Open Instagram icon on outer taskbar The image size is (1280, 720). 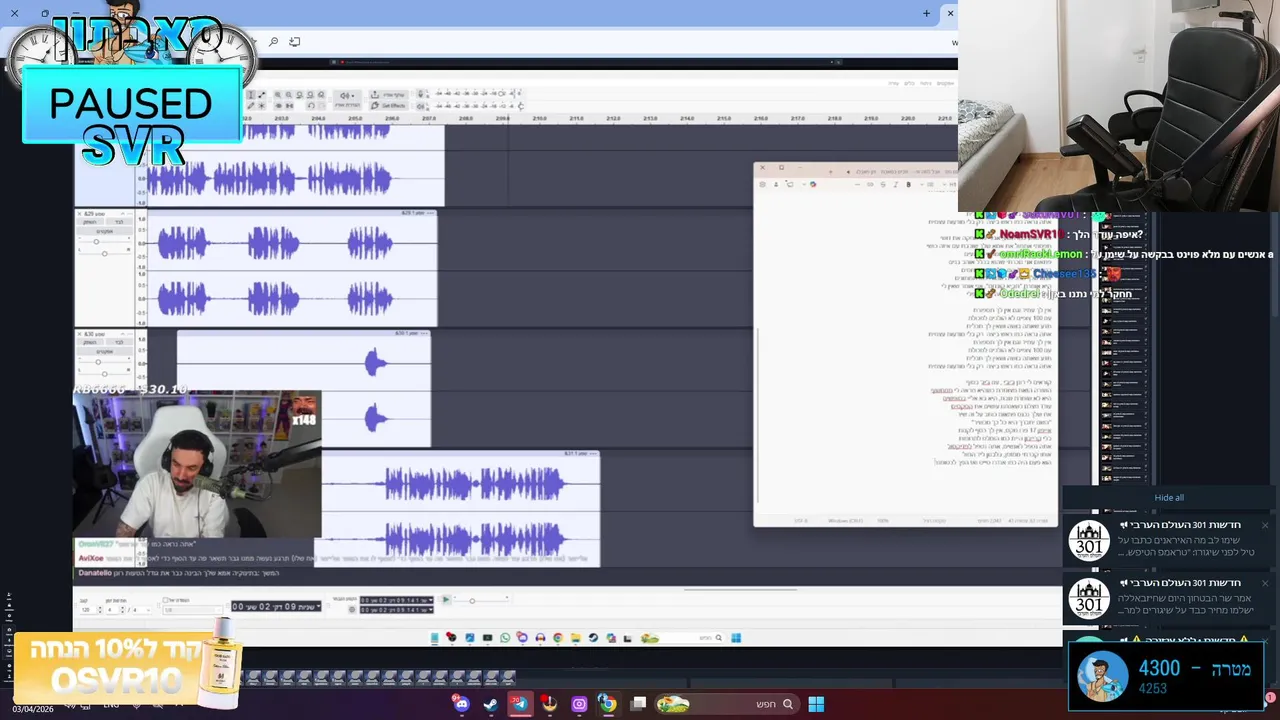click(x=579, y=704)
